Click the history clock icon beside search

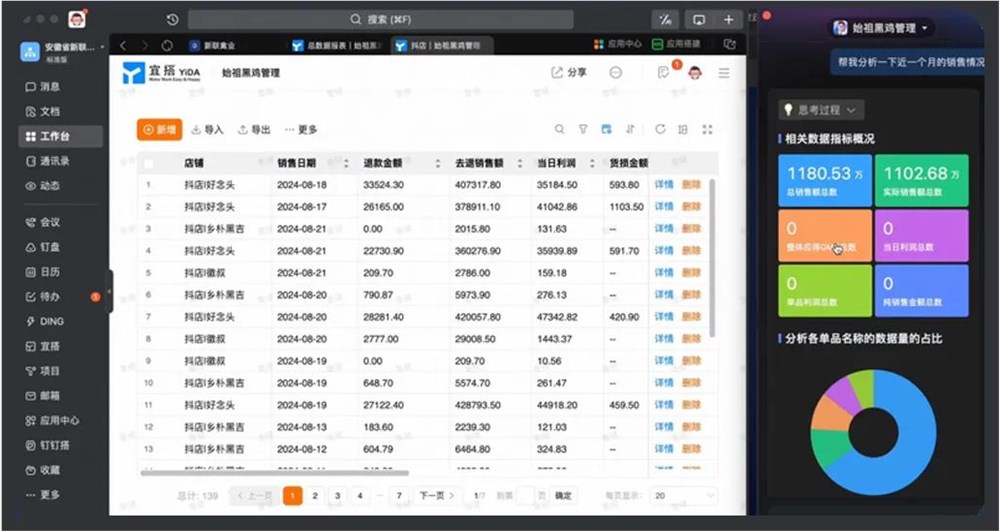tap(172, 20)
